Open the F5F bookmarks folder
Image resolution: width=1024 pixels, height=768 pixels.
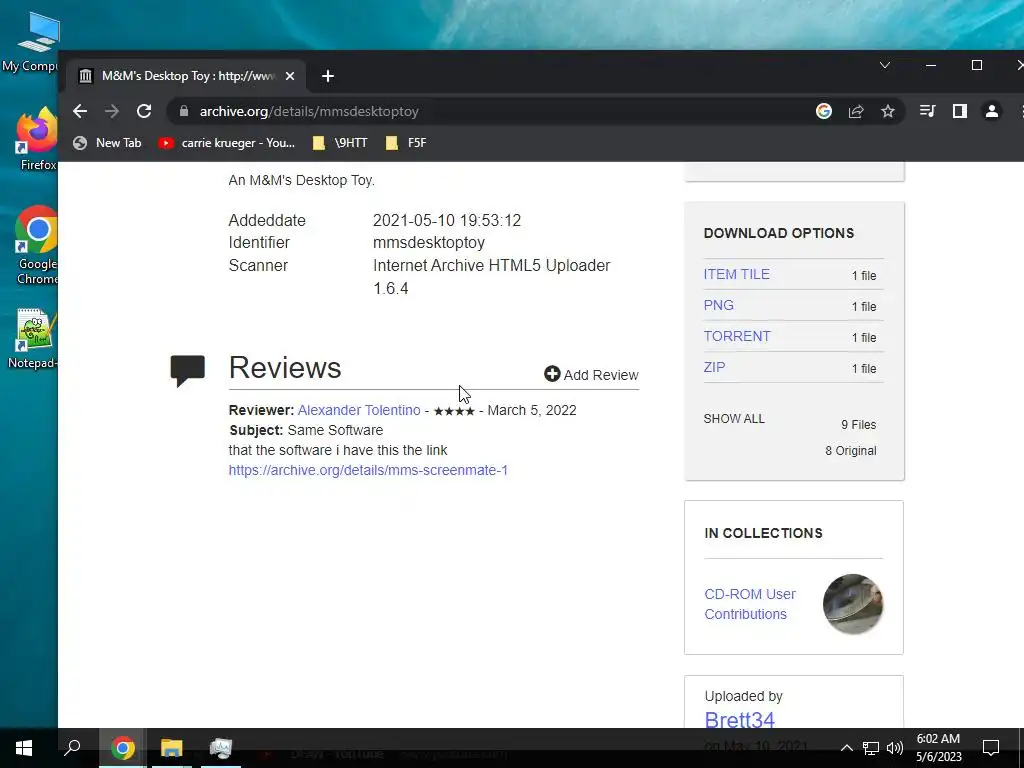point(406,143)
